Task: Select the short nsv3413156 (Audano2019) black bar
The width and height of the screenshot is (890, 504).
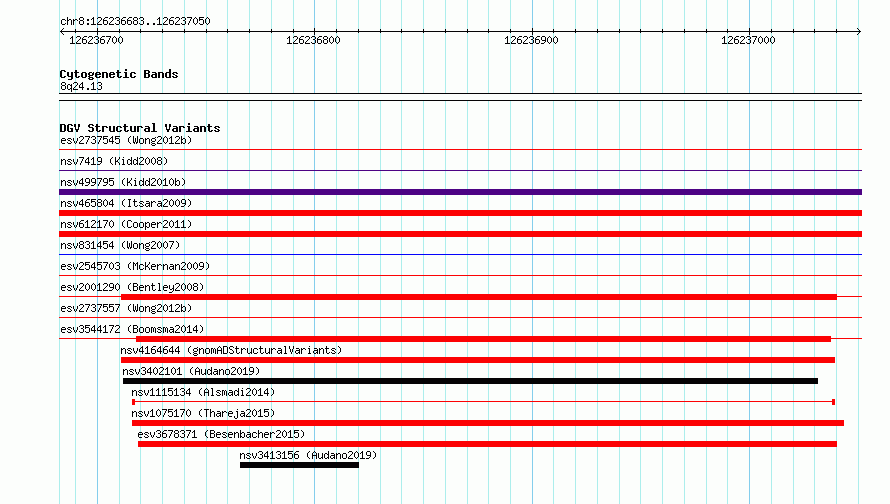Action: pyautogui.click(x=300, y=465)
